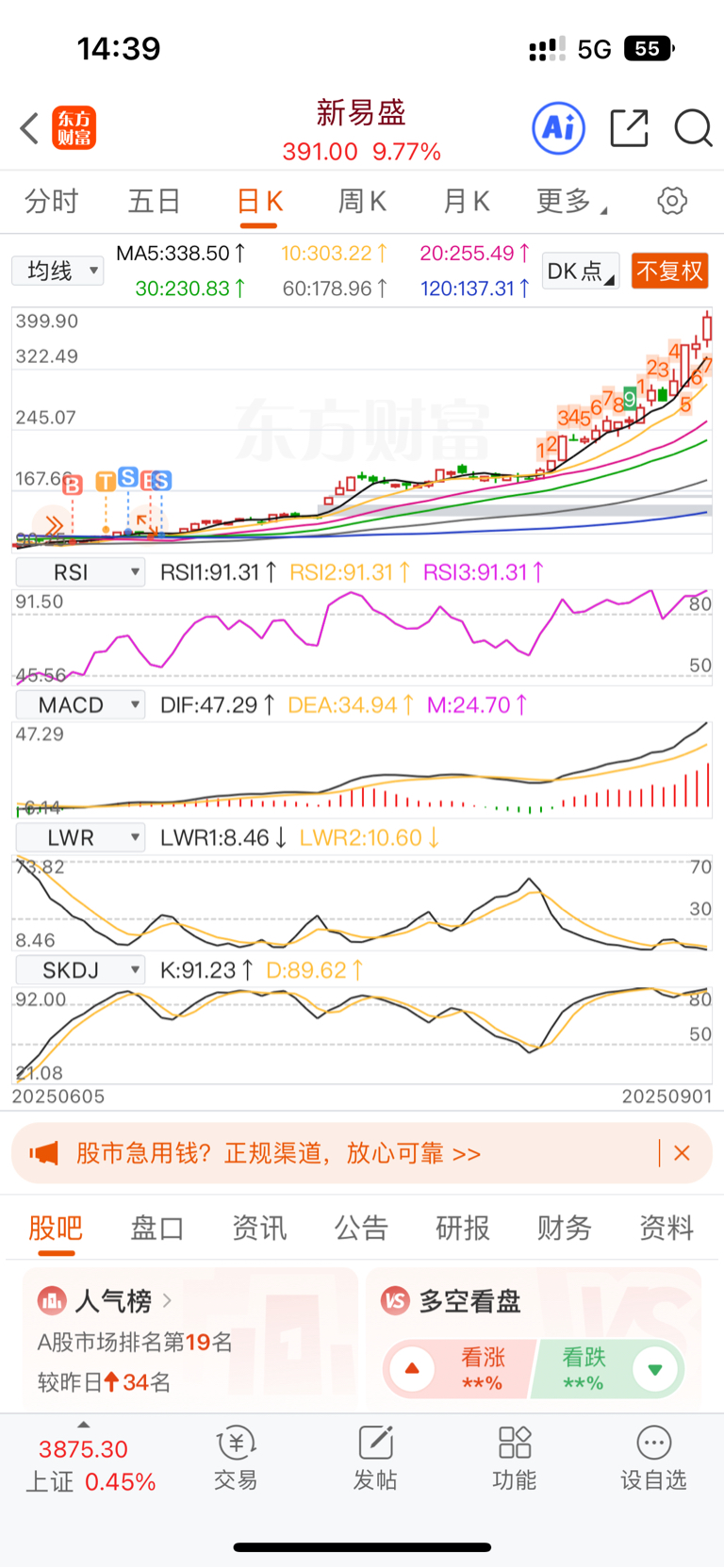Open 发帖 post icon
The height and width of the screenshot is (1568, 724).
(375, 1443)
